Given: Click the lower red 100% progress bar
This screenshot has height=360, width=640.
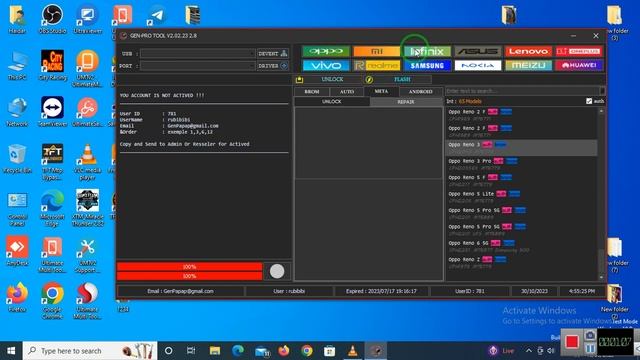Looking at the screenshot, I should click(189, 276).
